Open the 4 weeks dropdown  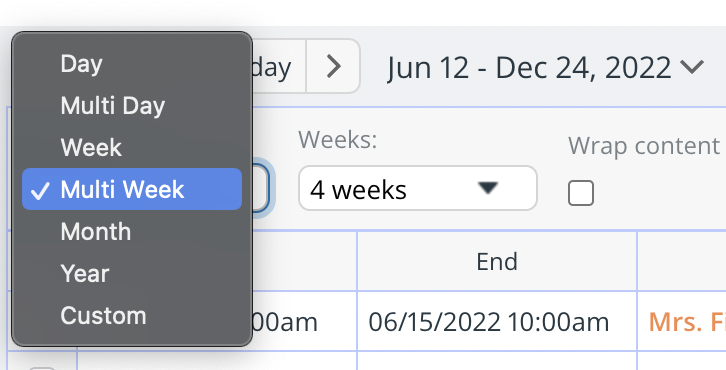click(x=418, y=188)
